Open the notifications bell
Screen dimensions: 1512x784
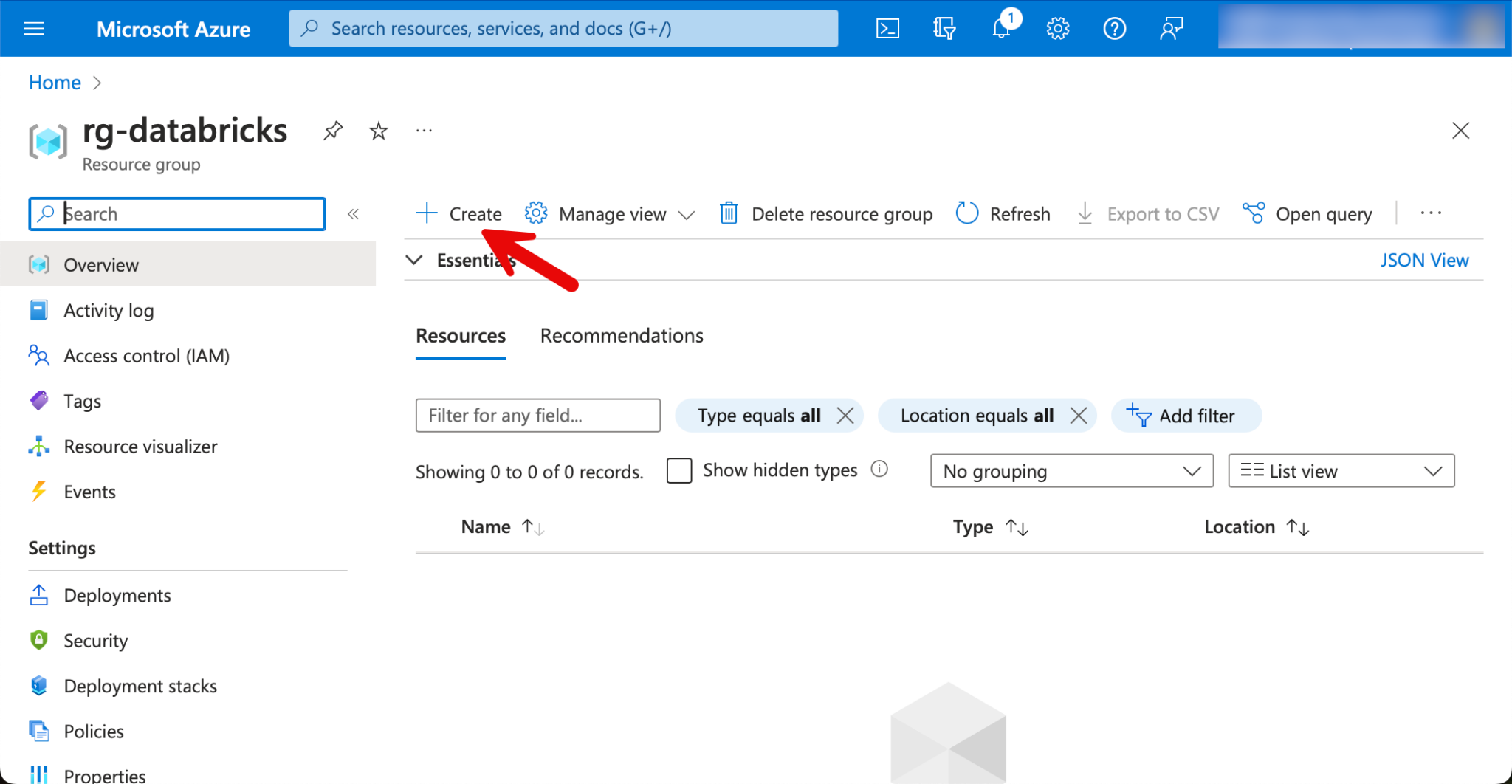tap(1001, 29)
